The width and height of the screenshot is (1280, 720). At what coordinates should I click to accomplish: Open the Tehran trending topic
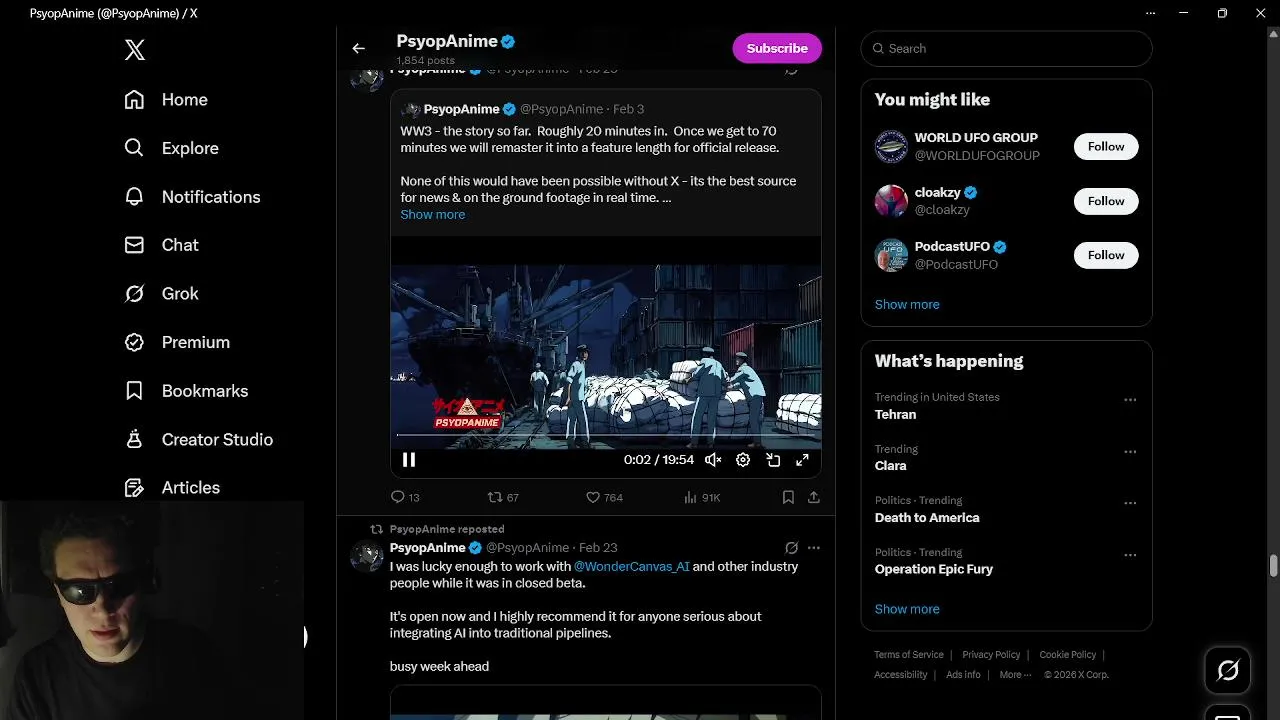click(x=895, y=414)
